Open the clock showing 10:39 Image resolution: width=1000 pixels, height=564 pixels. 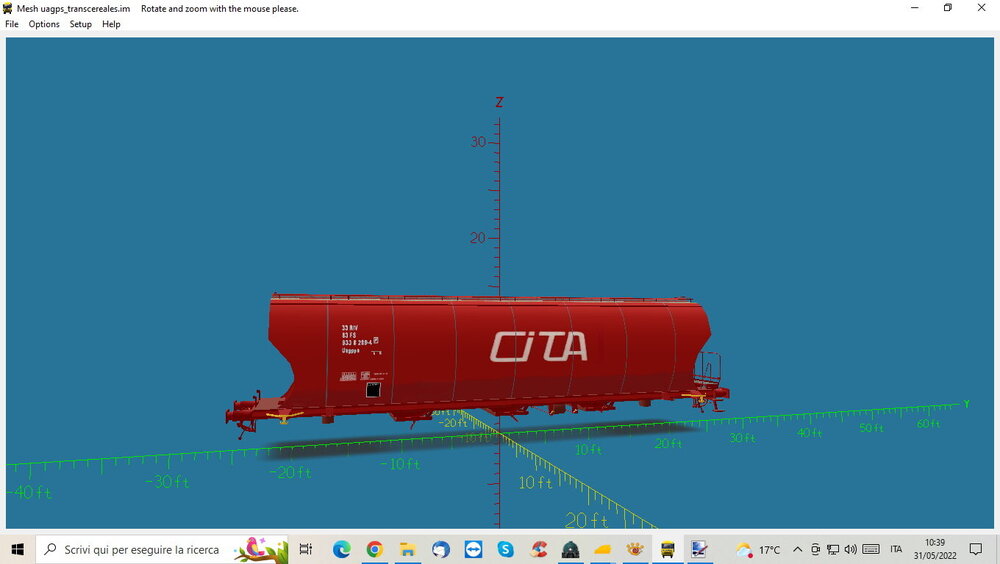[x=935, y=549]
